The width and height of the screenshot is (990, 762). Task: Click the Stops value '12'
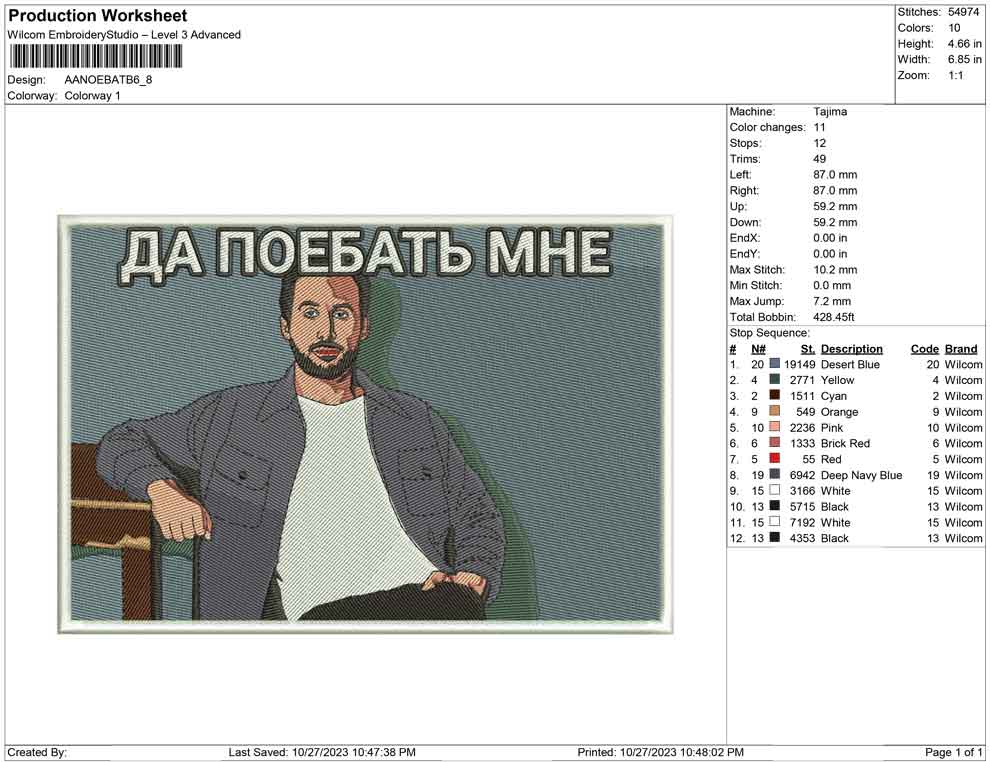click(820, 143)
